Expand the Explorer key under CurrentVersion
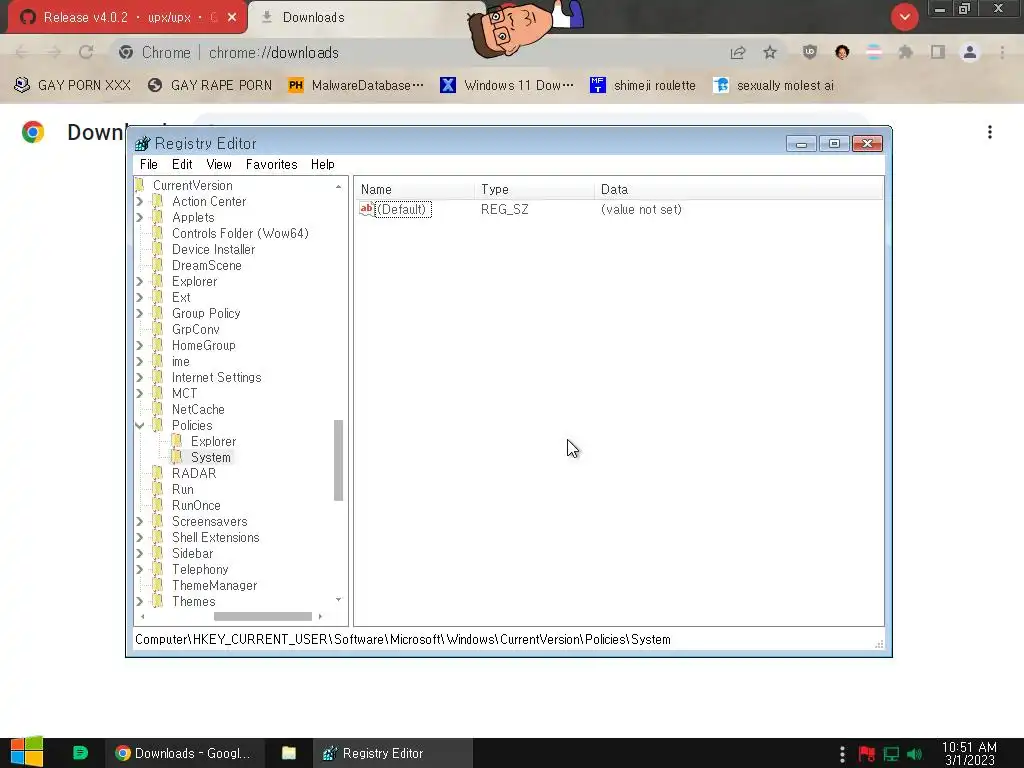 140,281
